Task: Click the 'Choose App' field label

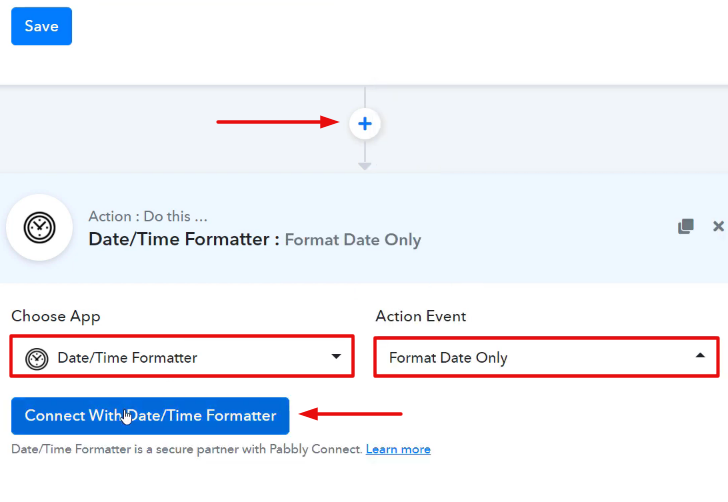Action: (x=56, y=316)
